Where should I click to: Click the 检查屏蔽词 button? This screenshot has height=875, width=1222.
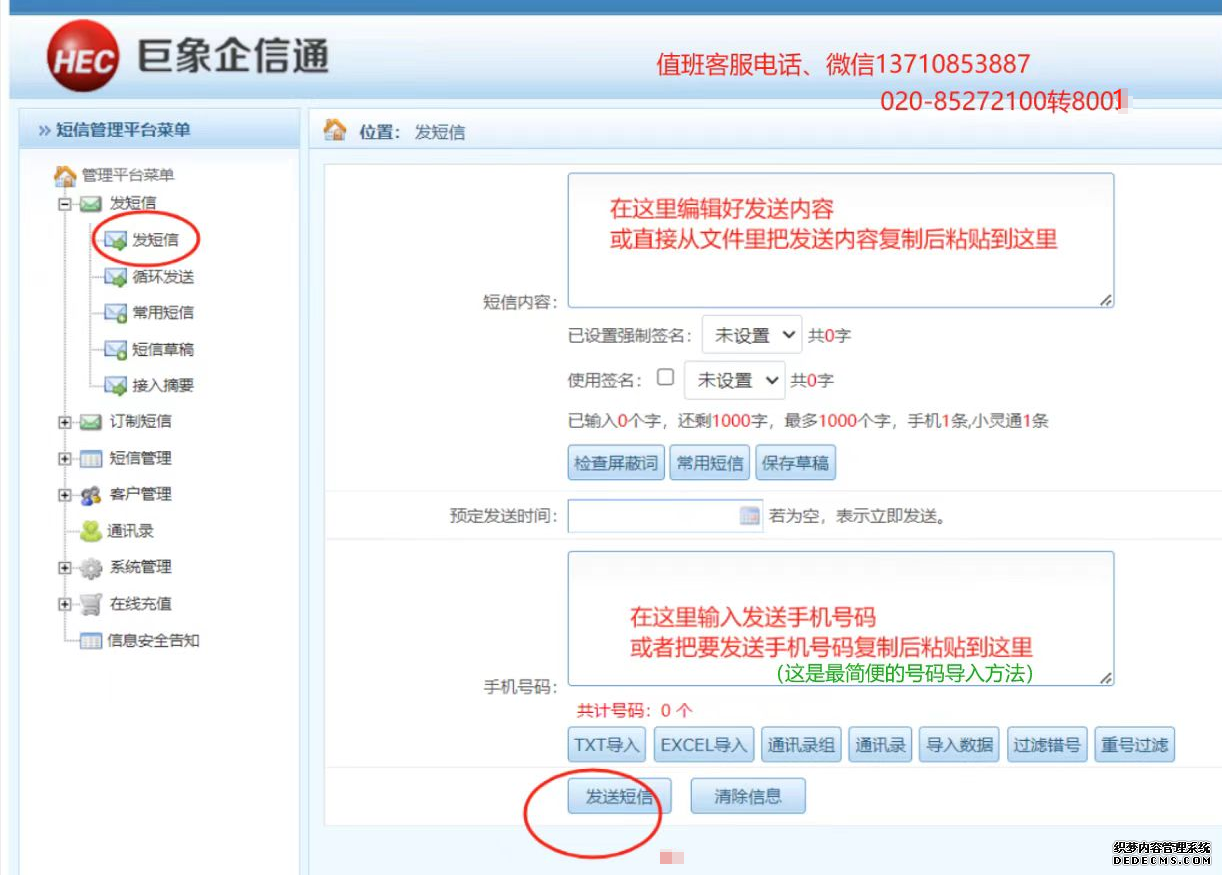[615, 463]
